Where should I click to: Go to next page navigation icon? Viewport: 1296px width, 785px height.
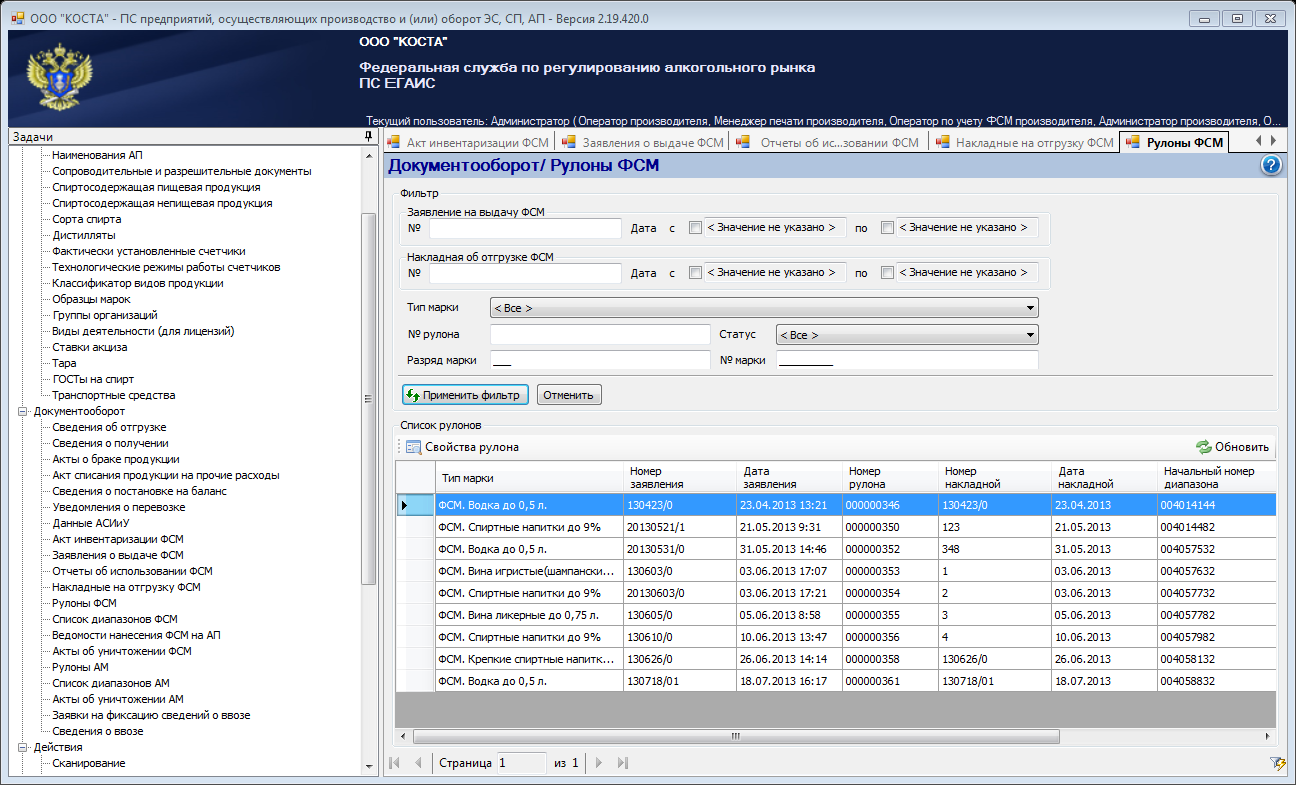[x=599, y=763]
